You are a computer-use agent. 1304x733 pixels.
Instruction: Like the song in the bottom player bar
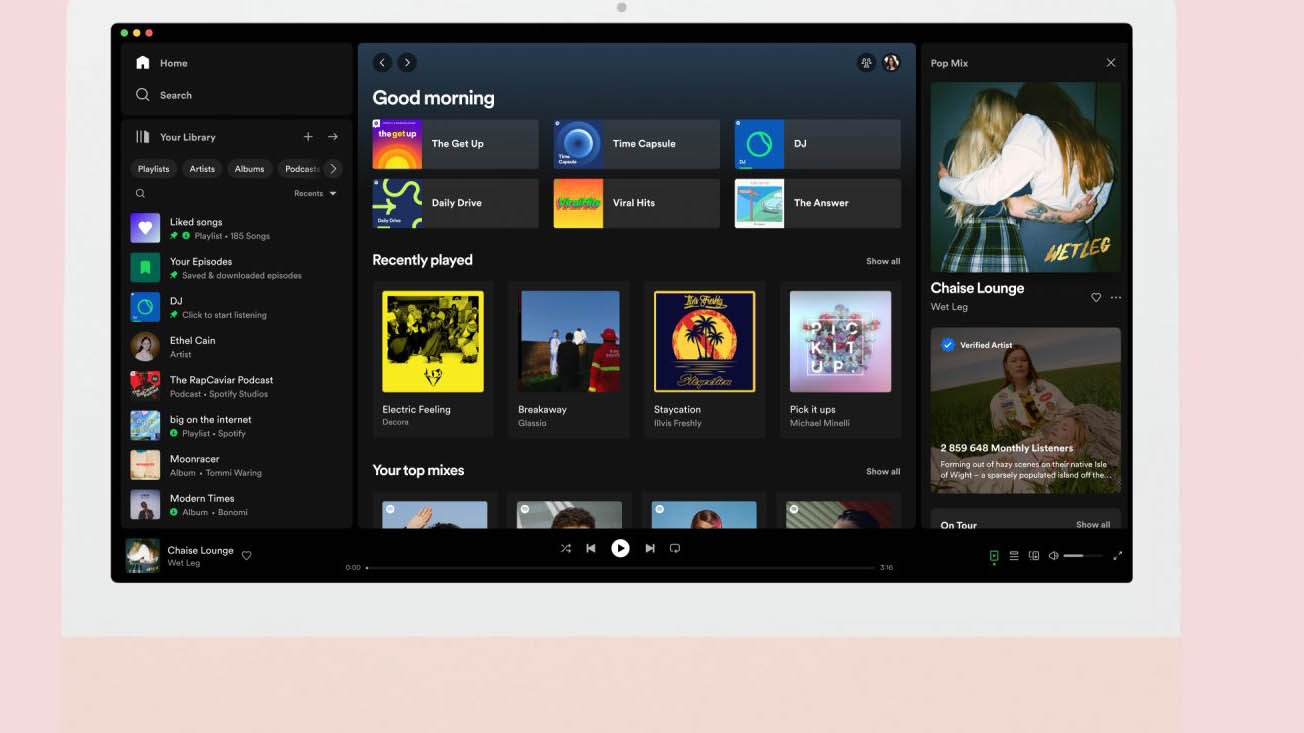pos(247,555)
